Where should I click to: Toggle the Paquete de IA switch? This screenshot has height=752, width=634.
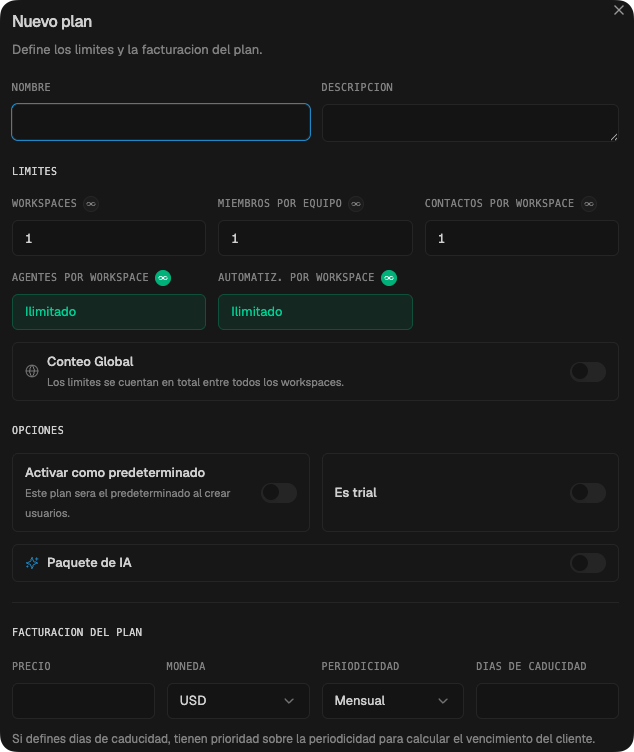[x=588, y=563]
